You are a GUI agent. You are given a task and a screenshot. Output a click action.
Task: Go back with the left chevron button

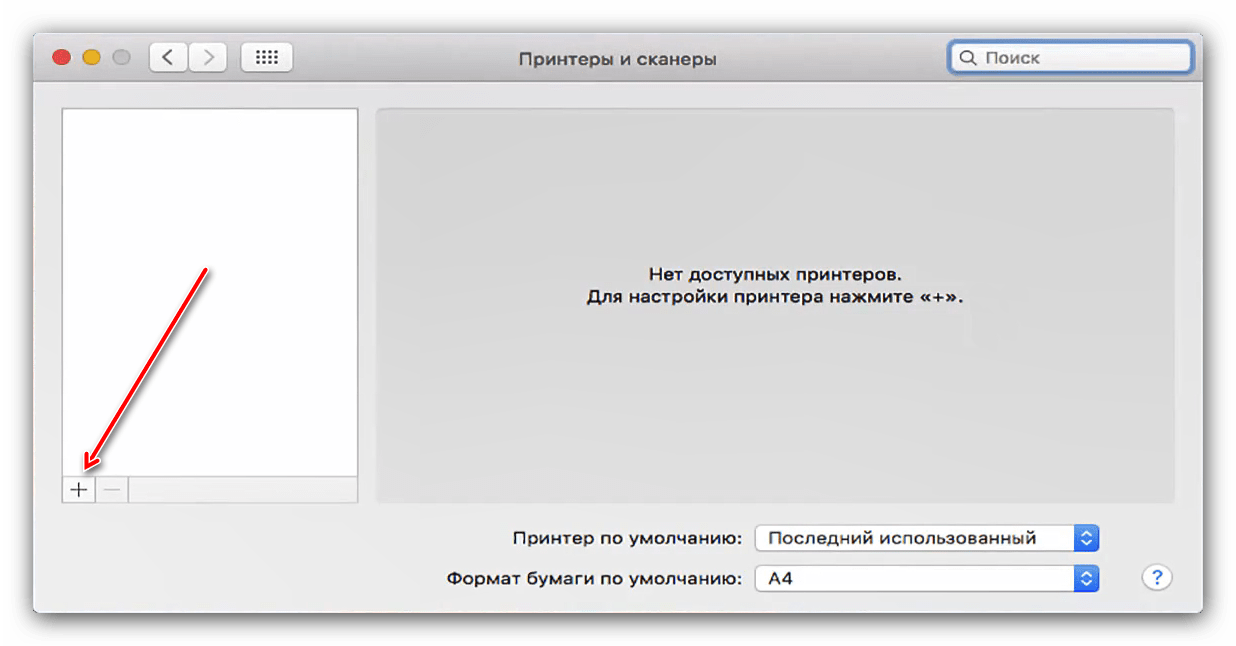click(x=168, y=57)
